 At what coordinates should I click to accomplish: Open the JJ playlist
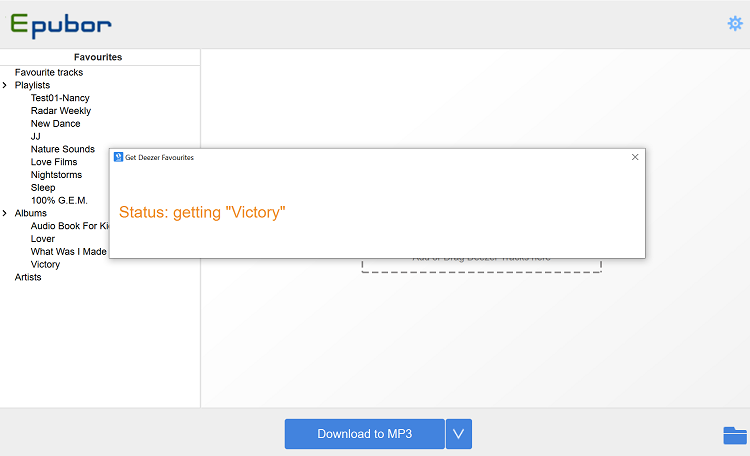click(x=36, y=136)
